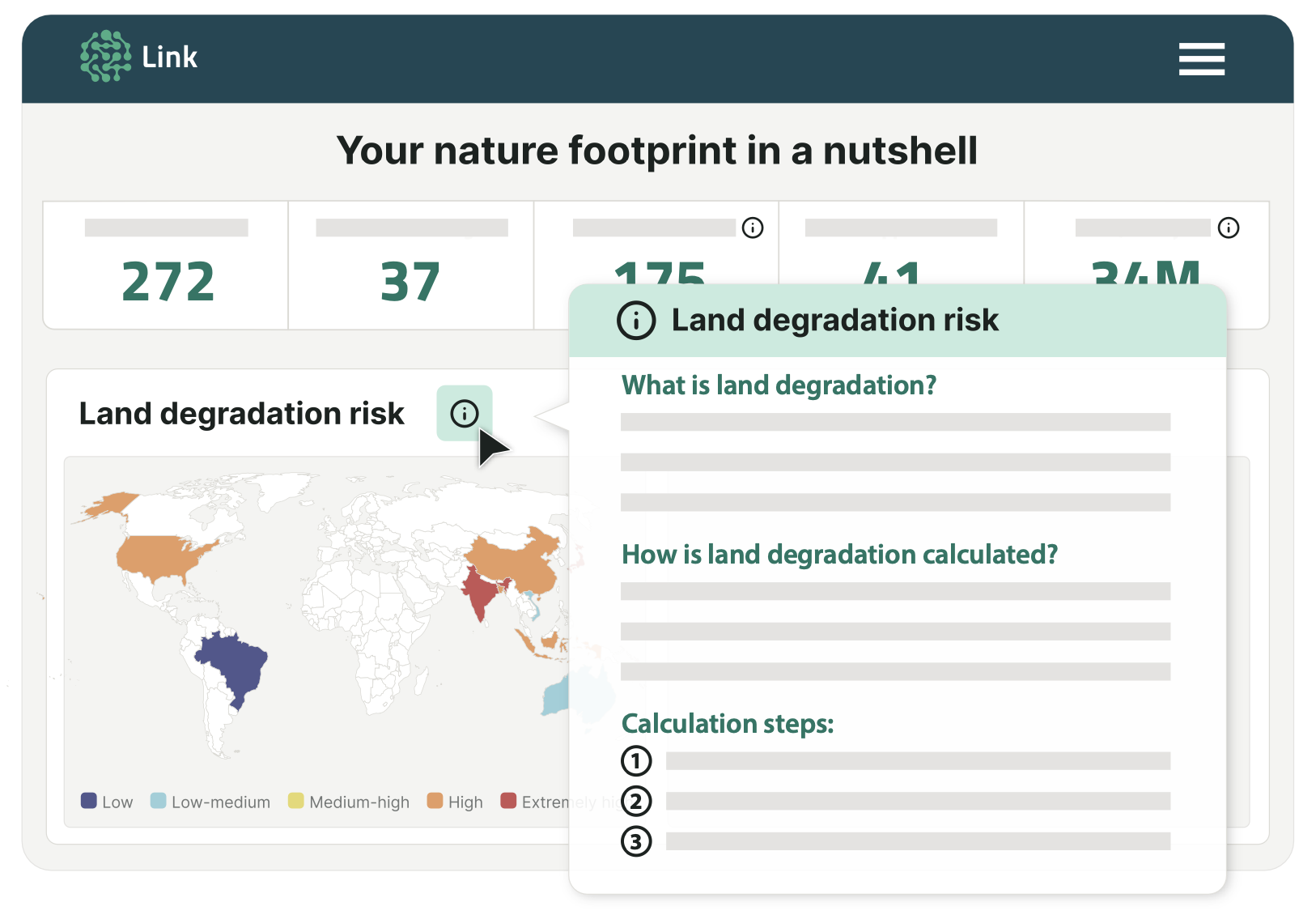The image size is (1316, 915).
Task: Click the Low-medium legend color swatch
Action: [x=159, y=801]
